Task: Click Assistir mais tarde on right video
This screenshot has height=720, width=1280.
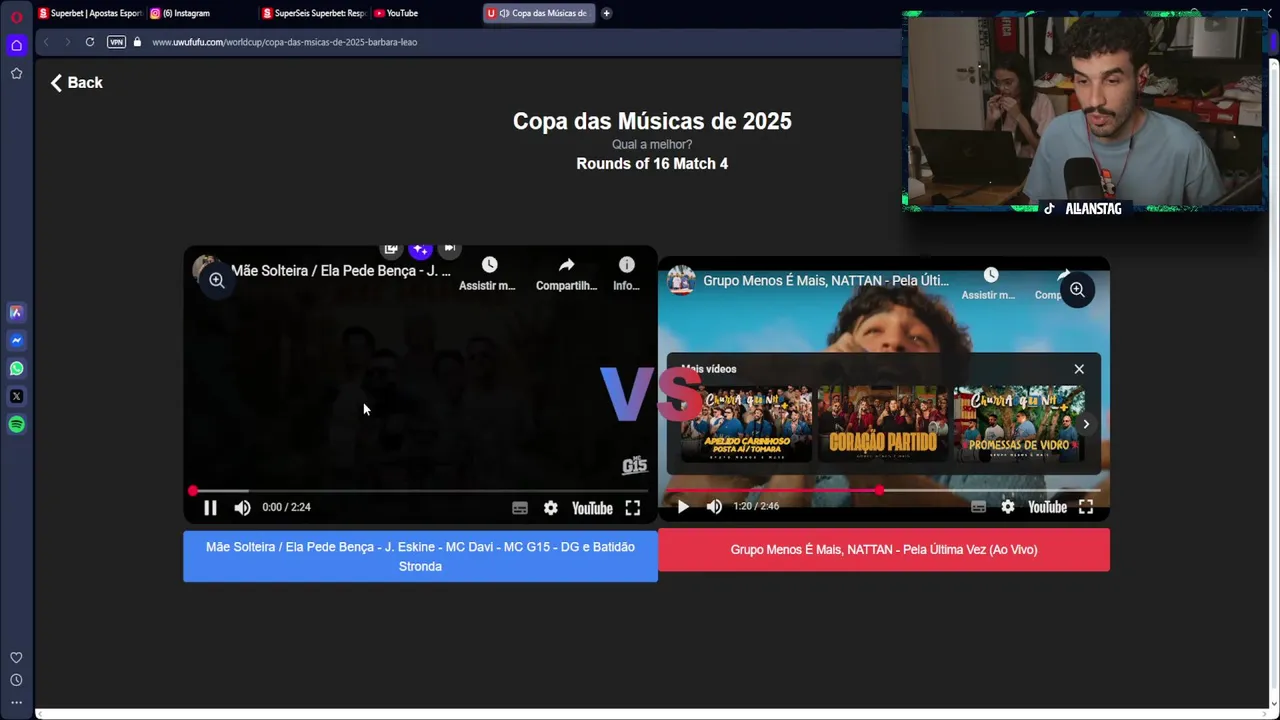Action: click(x=989, y=283)
